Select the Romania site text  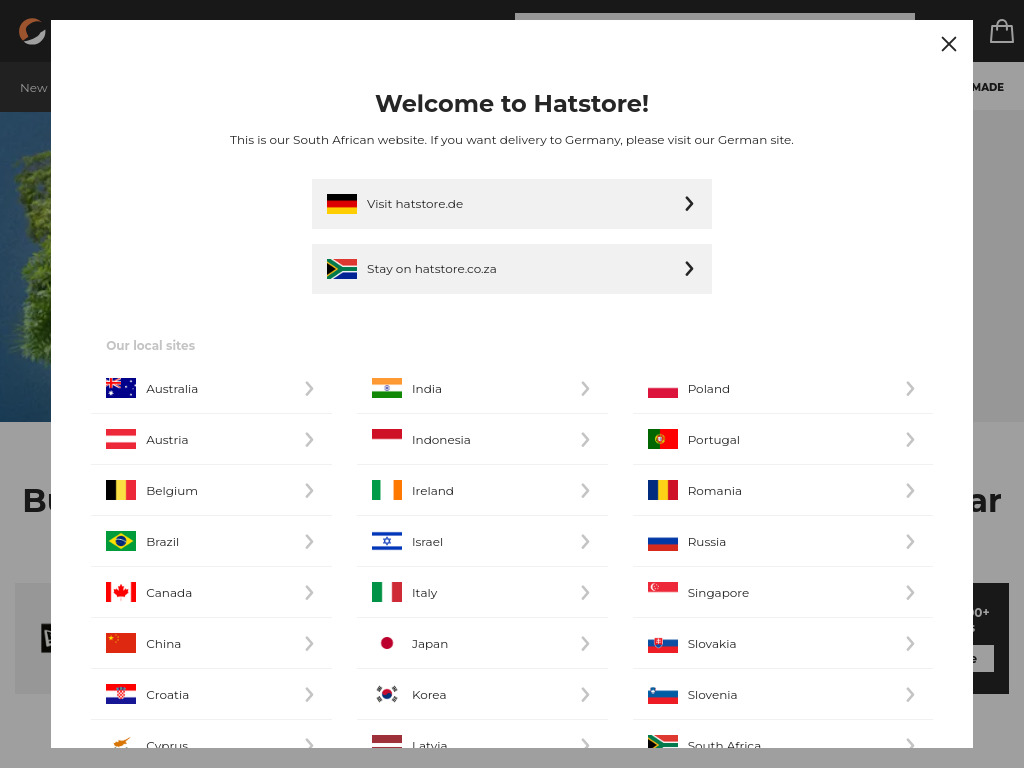click(x=714, y=491)
